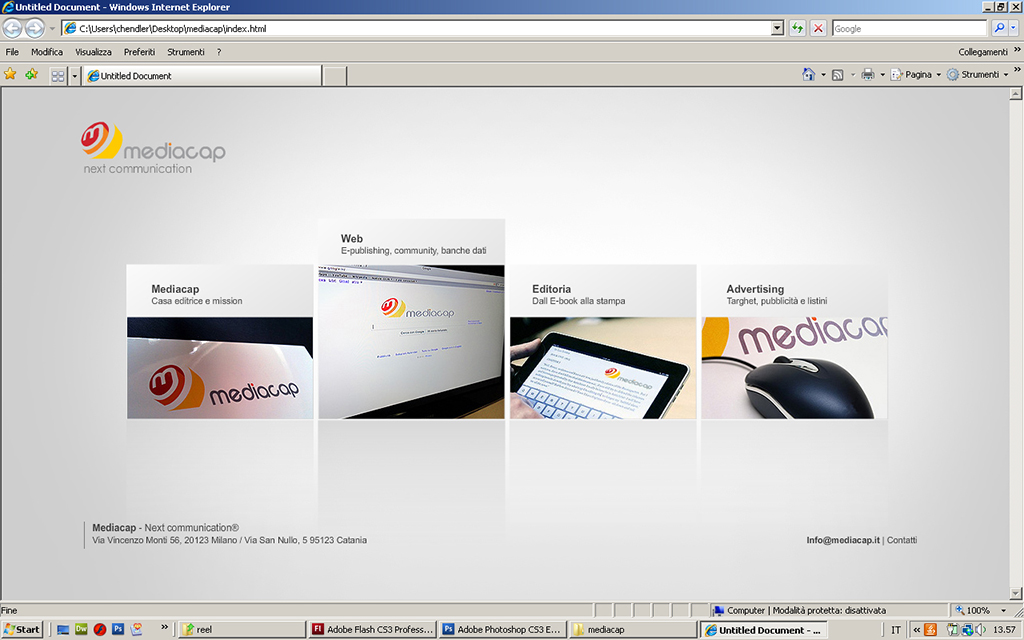Viewport: 1024px width, 640px height.
Task: Expand Quick Tabs list dropdown arrow
Action: pyautogui.click(x=74, y=76)
